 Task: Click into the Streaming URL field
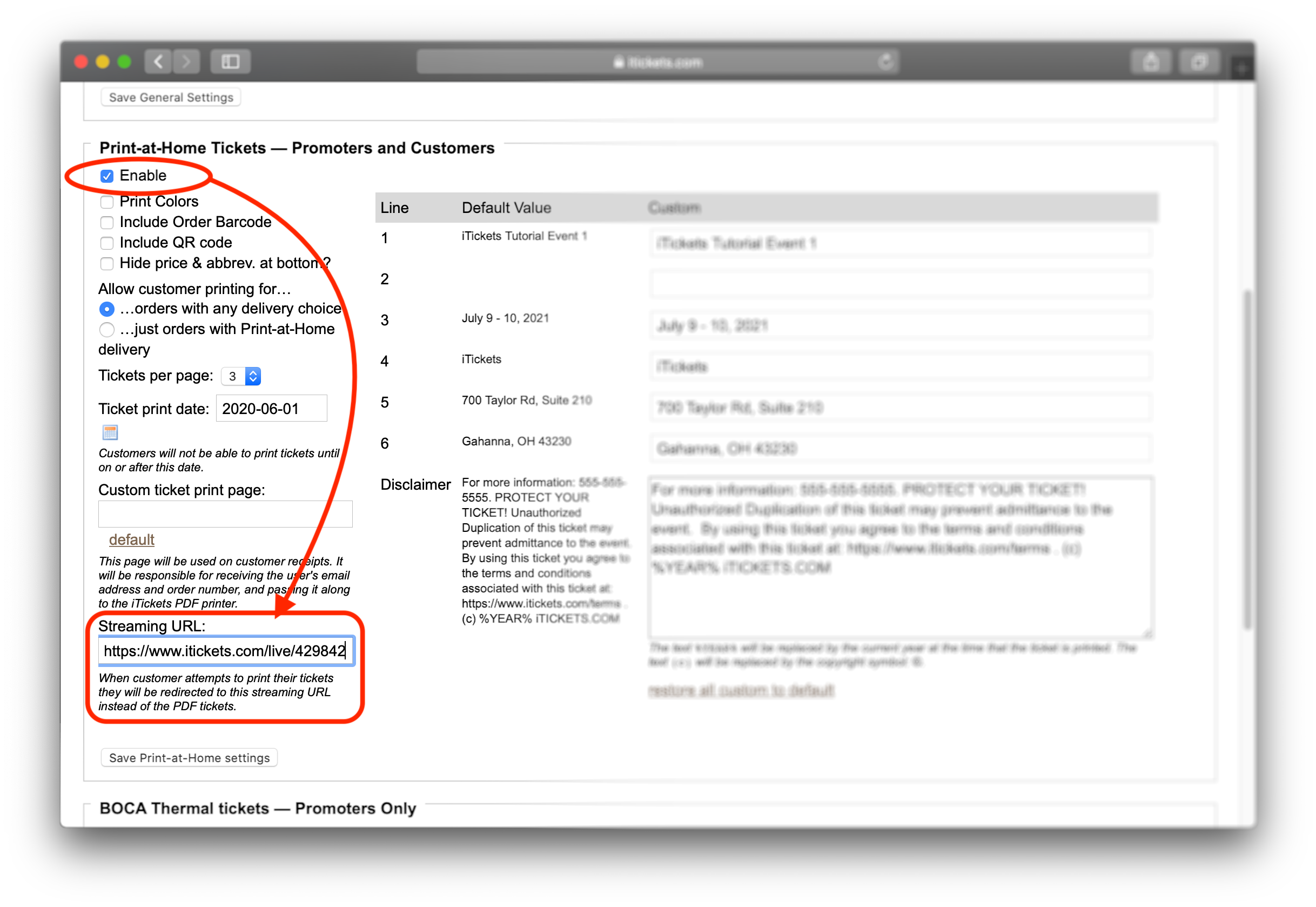pyautogui.click(x=226, y=651)
